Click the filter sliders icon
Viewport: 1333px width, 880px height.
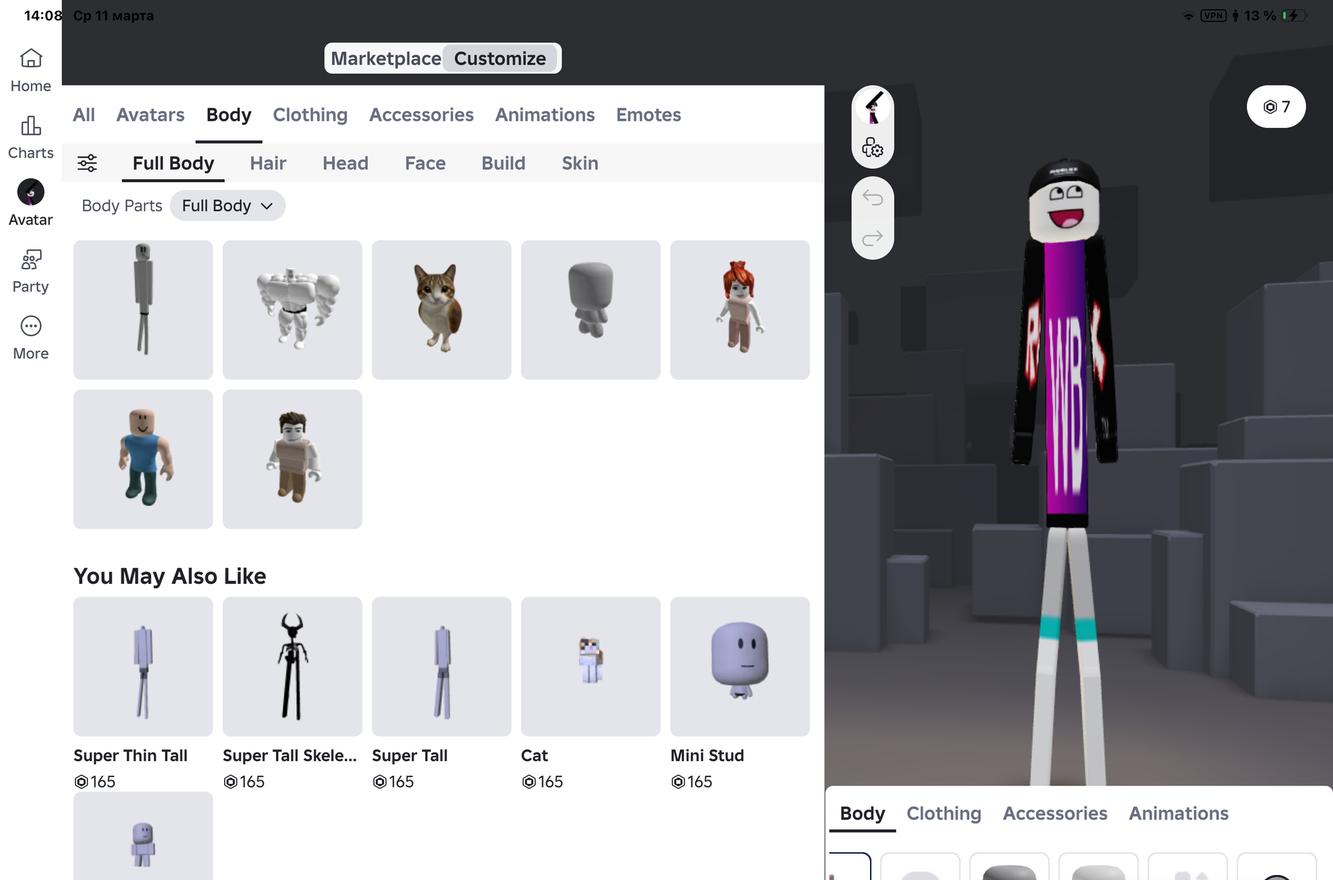tap(88, 163)
